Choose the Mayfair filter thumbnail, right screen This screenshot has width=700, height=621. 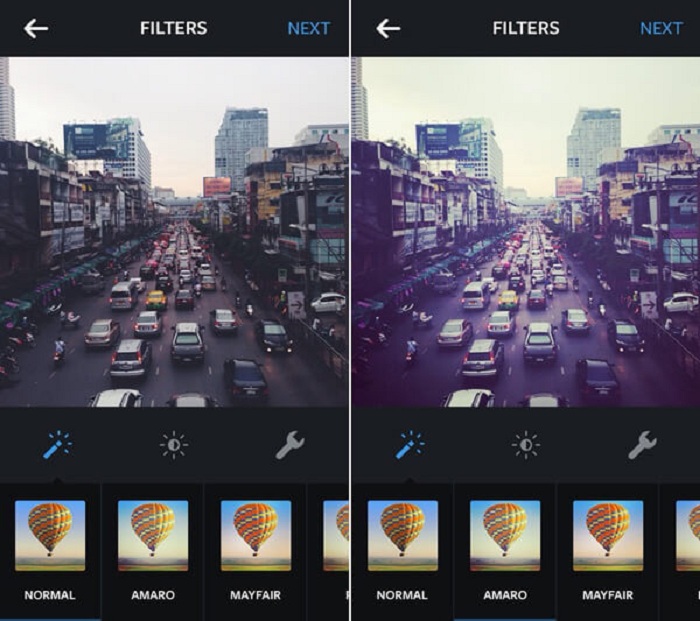(x=608, y=536)
